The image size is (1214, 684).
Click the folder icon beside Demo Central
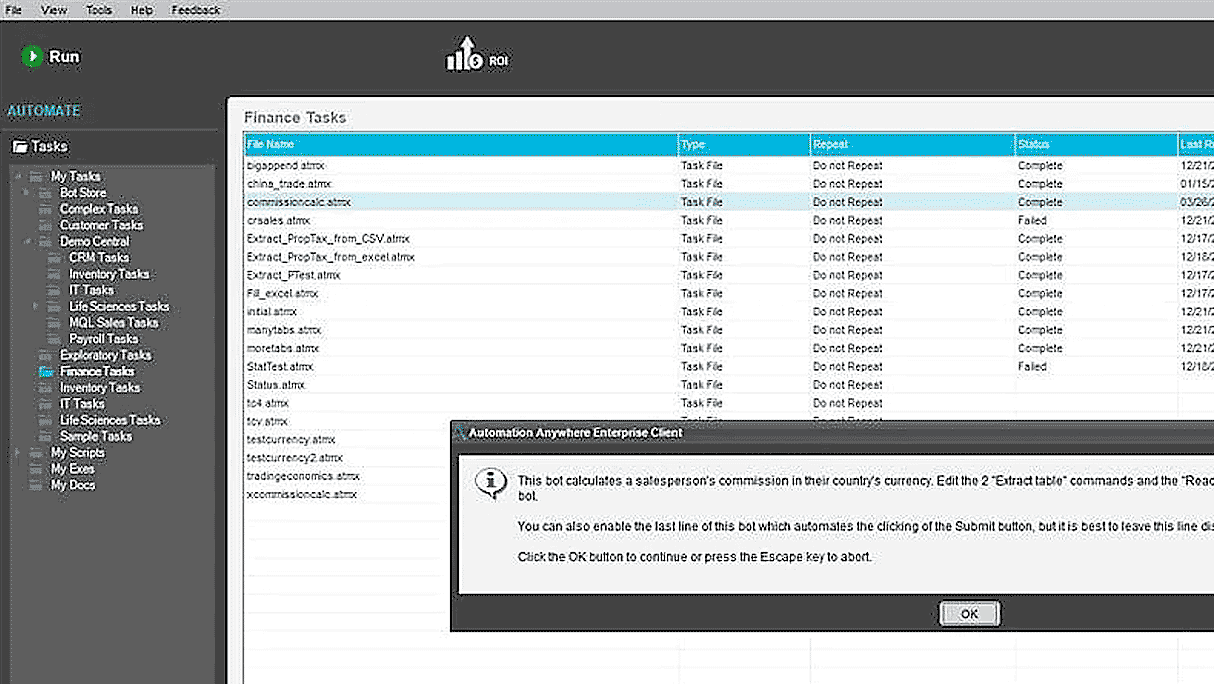45,242
